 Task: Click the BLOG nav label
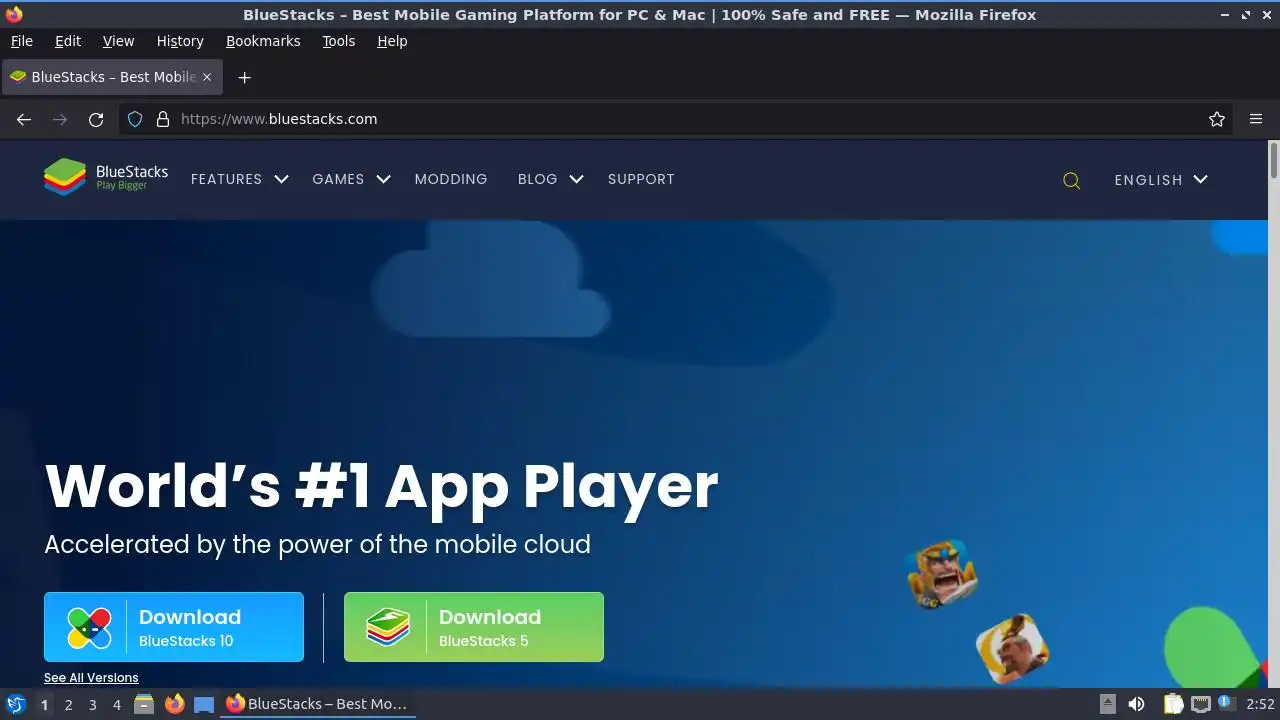tap(537, 179)
